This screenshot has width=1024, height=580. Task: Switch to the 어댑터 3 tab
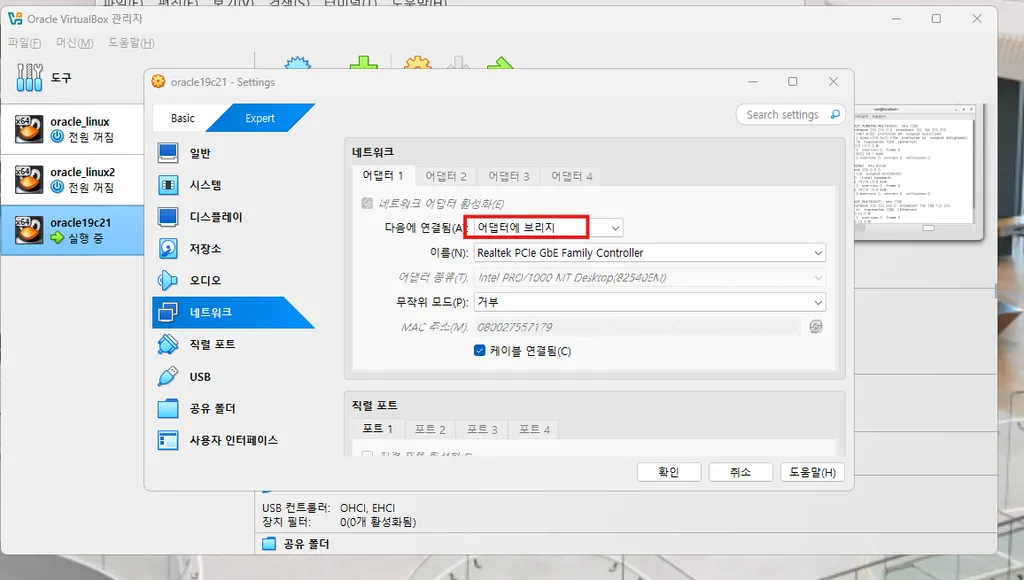tap(509, 176)
